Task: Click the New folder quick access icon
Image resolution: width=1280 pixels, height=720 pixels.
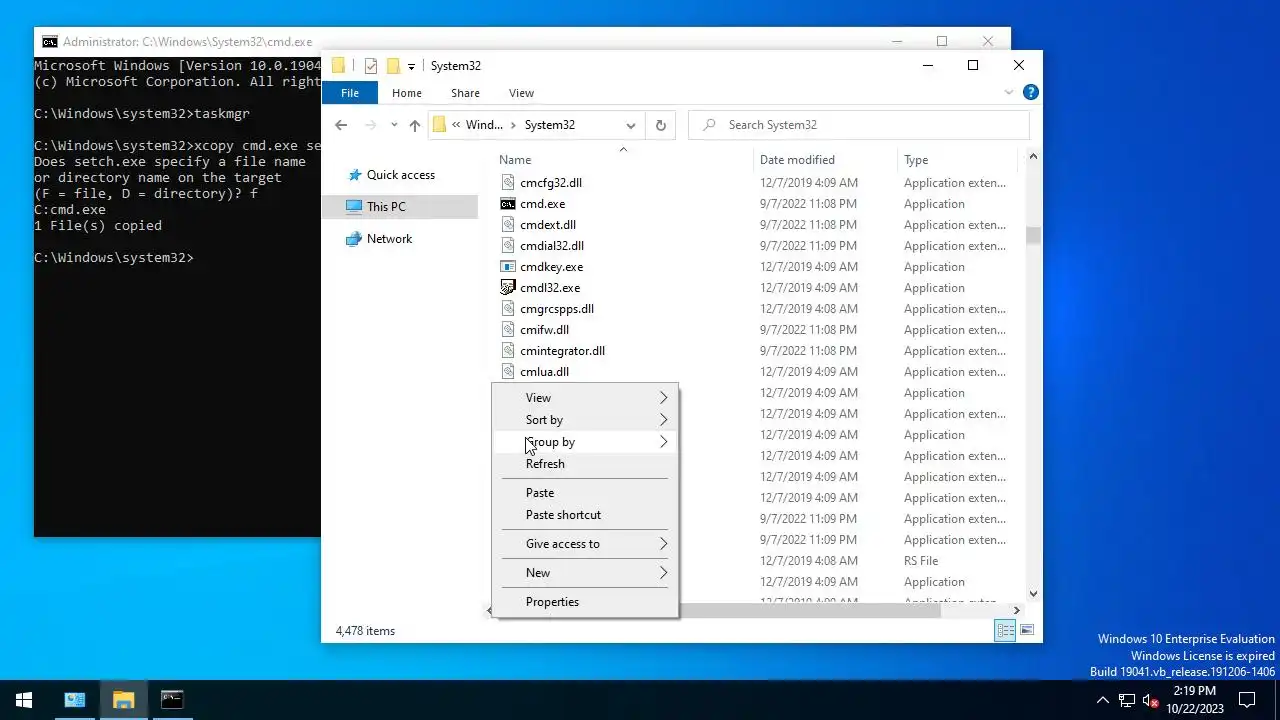Action: coord(393,66)
